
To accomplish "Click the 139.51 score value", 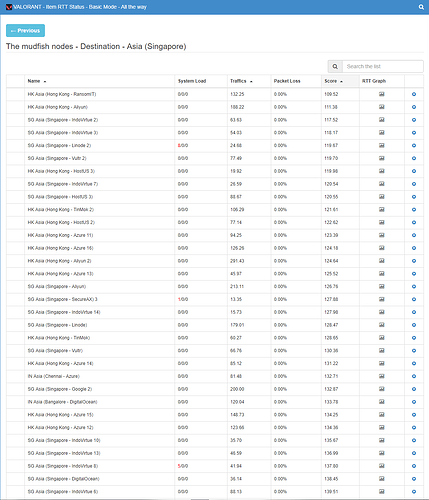I will [331, 492].
